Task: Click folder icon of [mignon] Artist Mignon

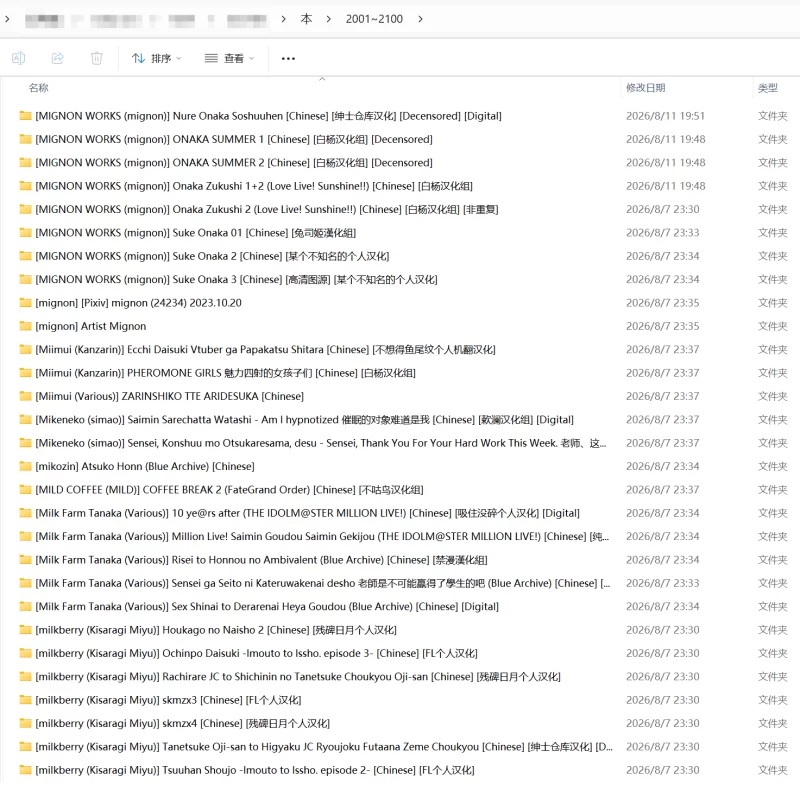Action: tap(26, 326)
